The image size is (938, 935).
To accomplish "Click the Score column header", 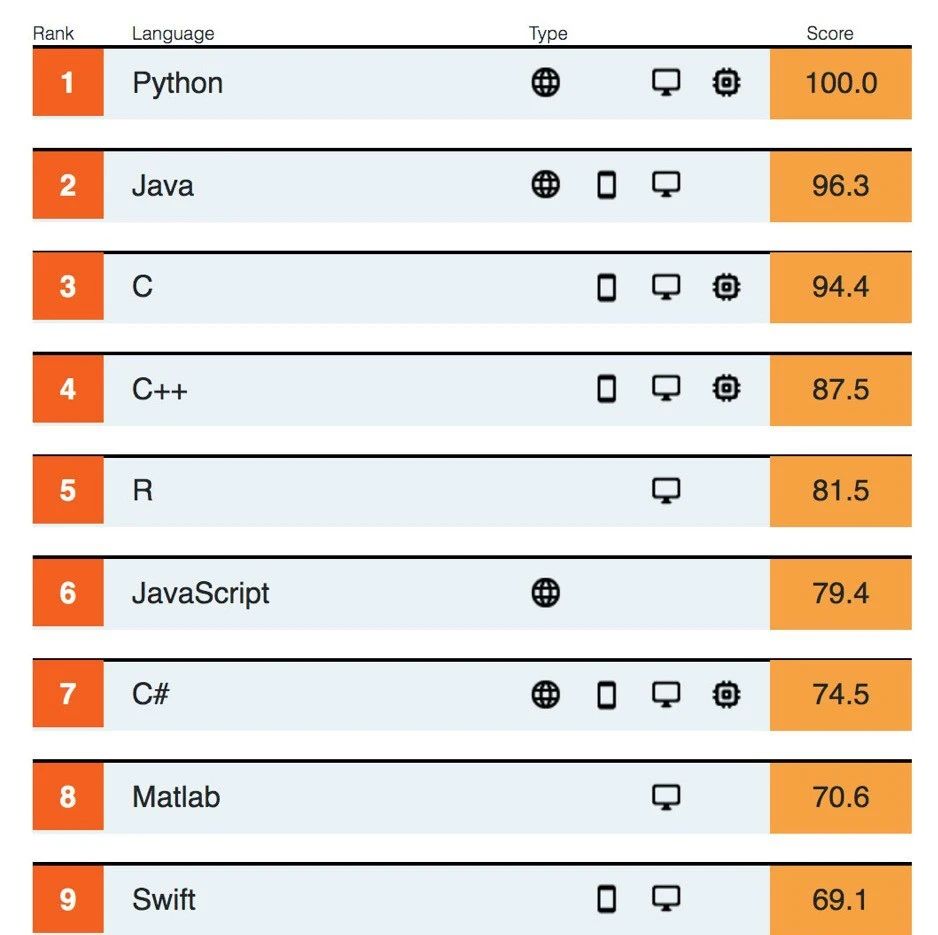I will point(830,33).
